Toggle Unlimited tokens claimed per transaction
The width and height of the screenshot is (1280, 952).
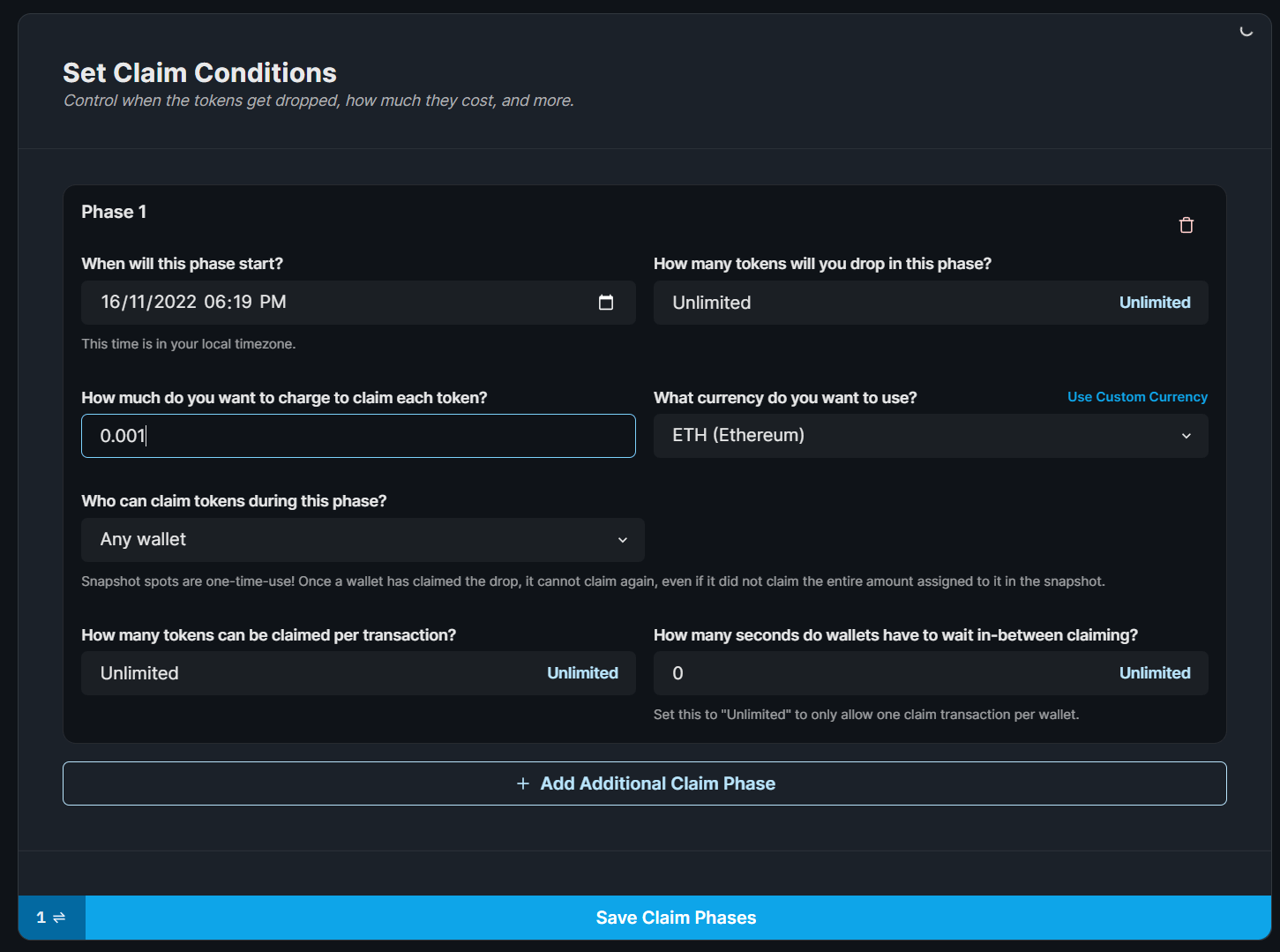582,673
